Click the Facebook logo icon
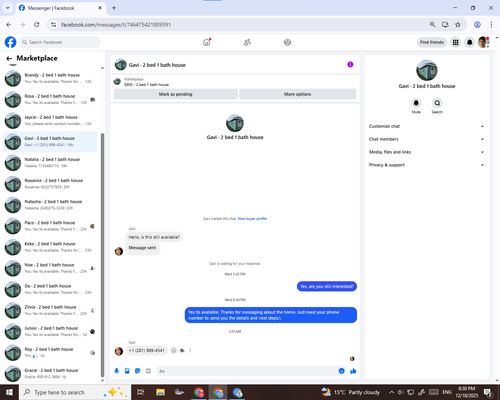 [x=10, y=42]
